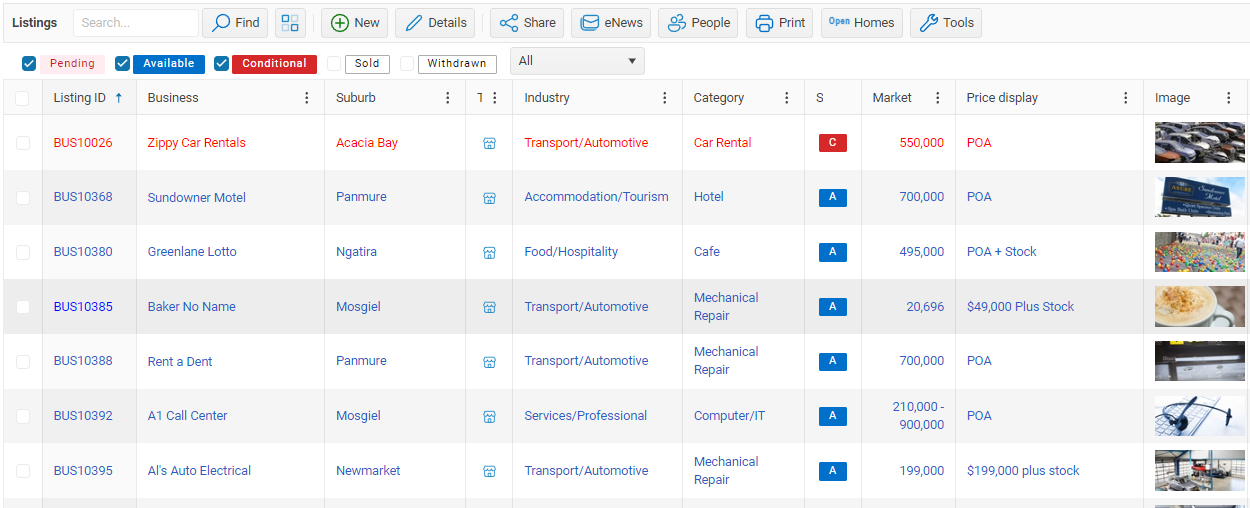1250x508 pixels.
Task: Click the '210,000 - 900,000' market value
Action: (x=918, y=416)
